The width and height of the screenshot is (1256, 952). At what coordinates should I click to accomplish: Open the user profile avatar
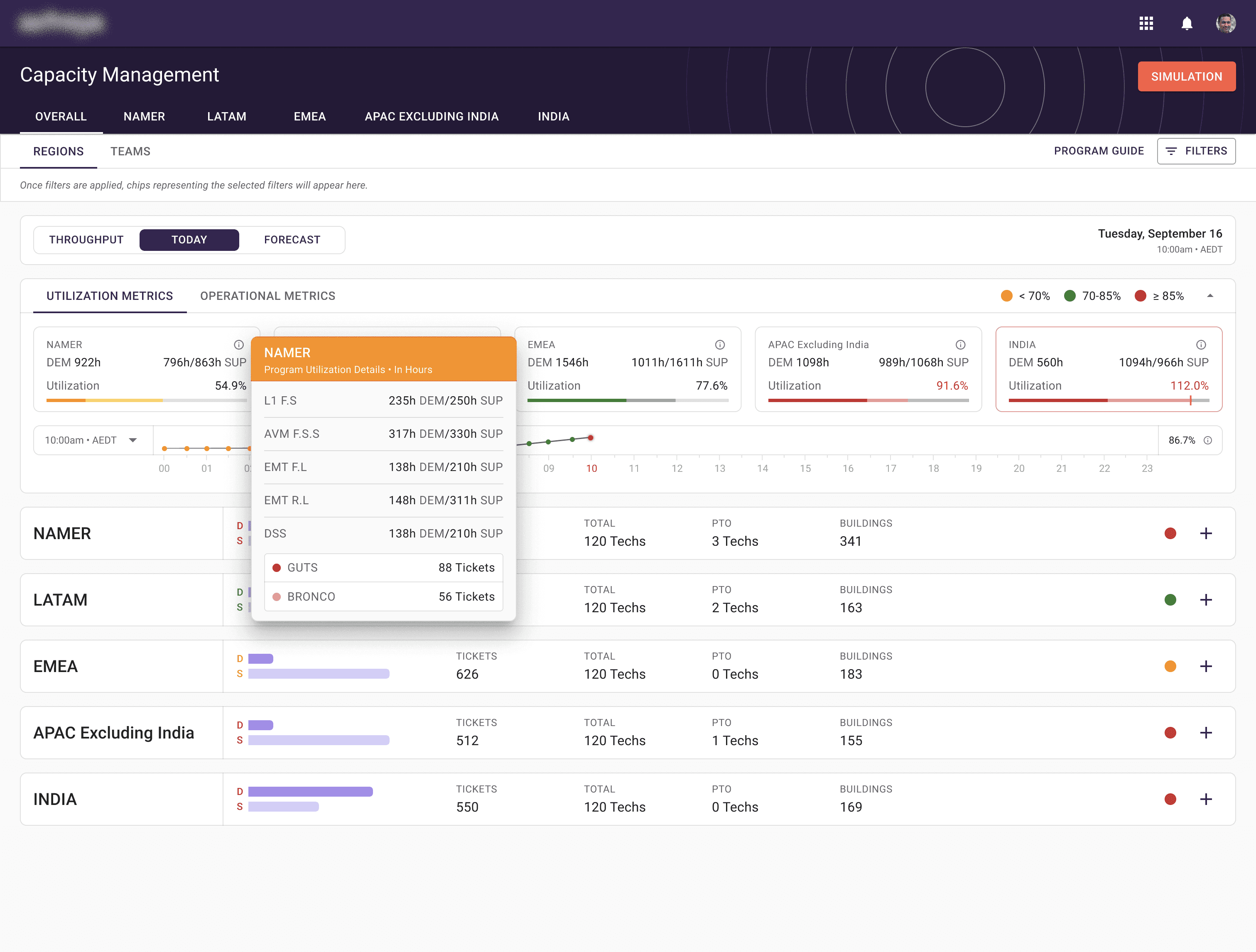(x=1225, y=23)
